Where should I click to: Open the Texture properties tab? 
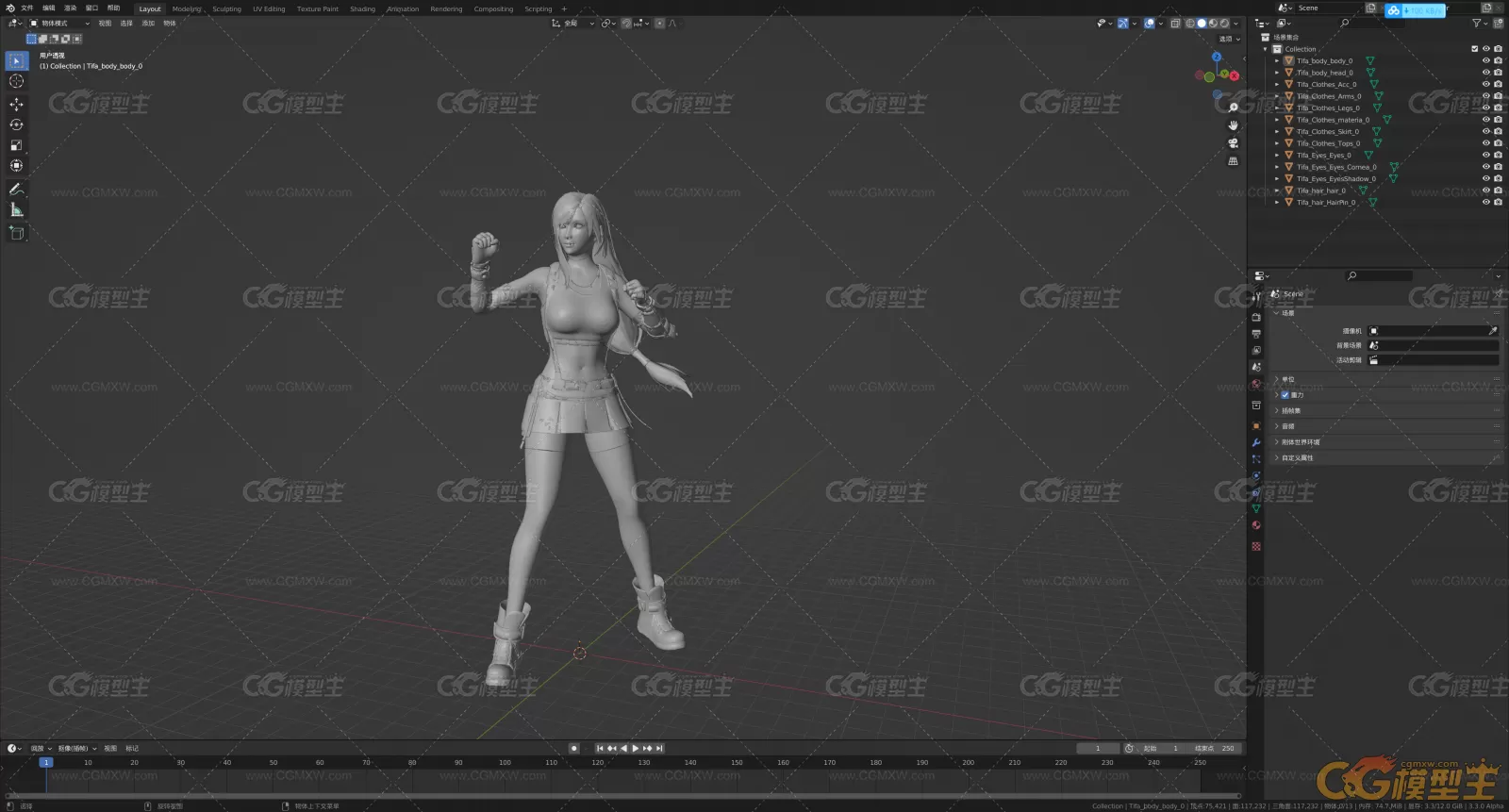(1256, 546)
